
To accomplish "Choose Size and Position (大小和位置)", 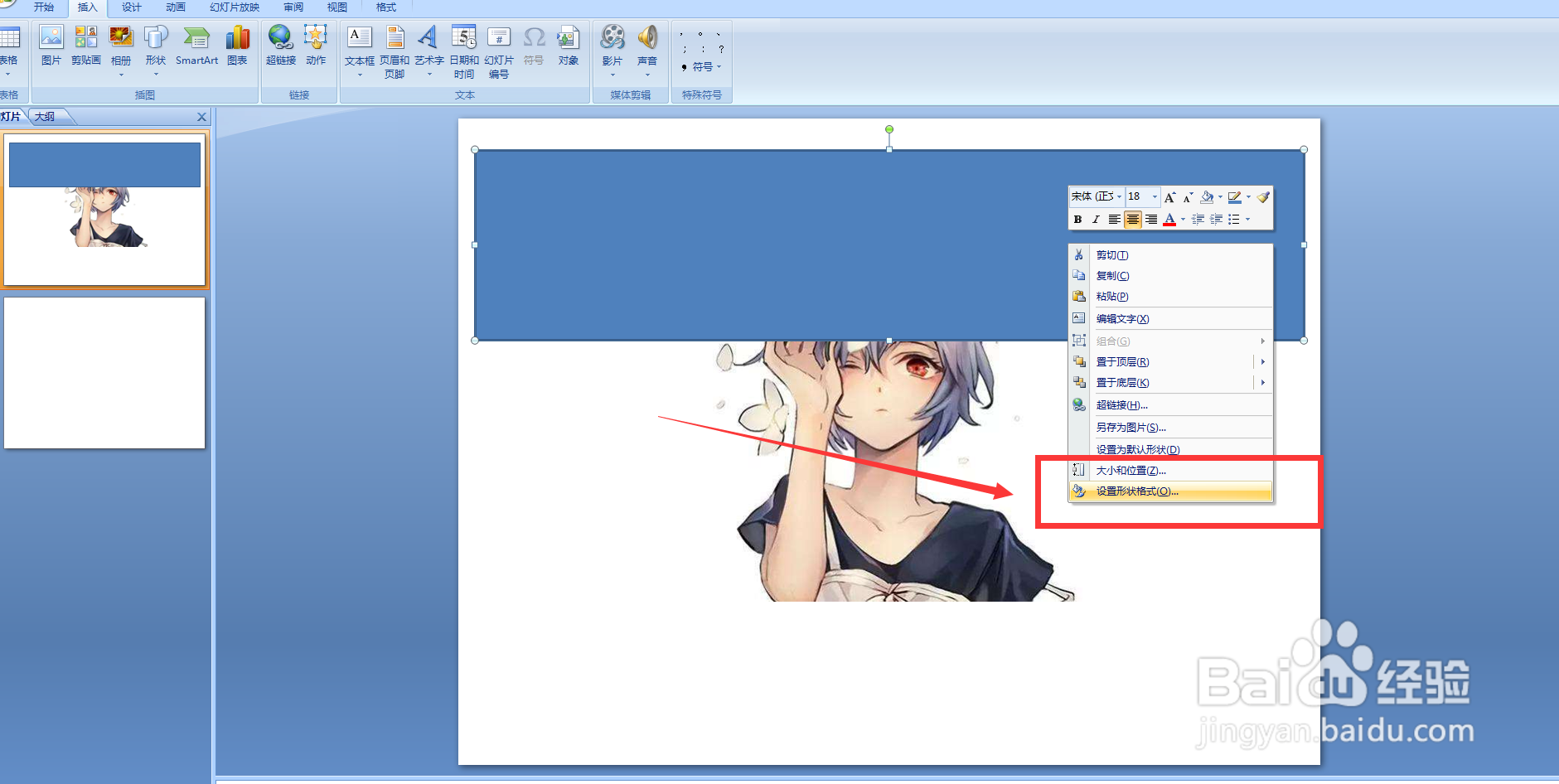I will (1170, 471).
